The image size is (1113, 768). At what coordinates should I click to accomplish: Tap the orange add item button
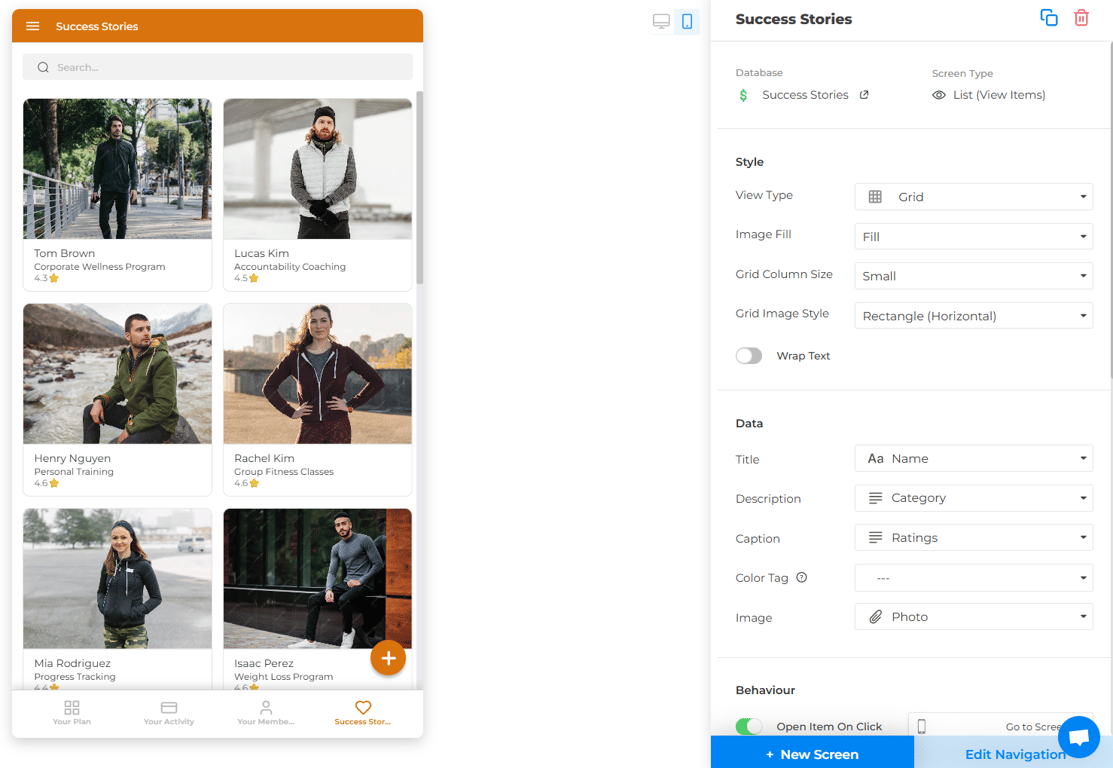(388, 658)
